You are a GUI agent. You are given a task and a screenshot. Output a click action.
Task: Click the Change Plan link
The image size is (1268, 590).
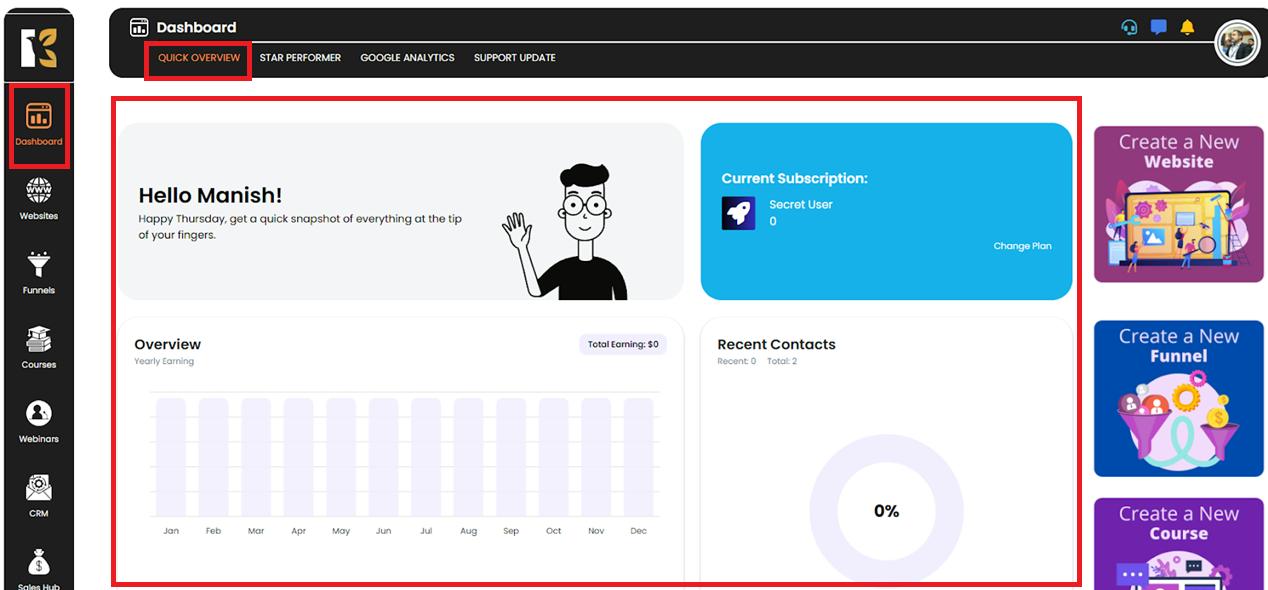coord(1022,246)
